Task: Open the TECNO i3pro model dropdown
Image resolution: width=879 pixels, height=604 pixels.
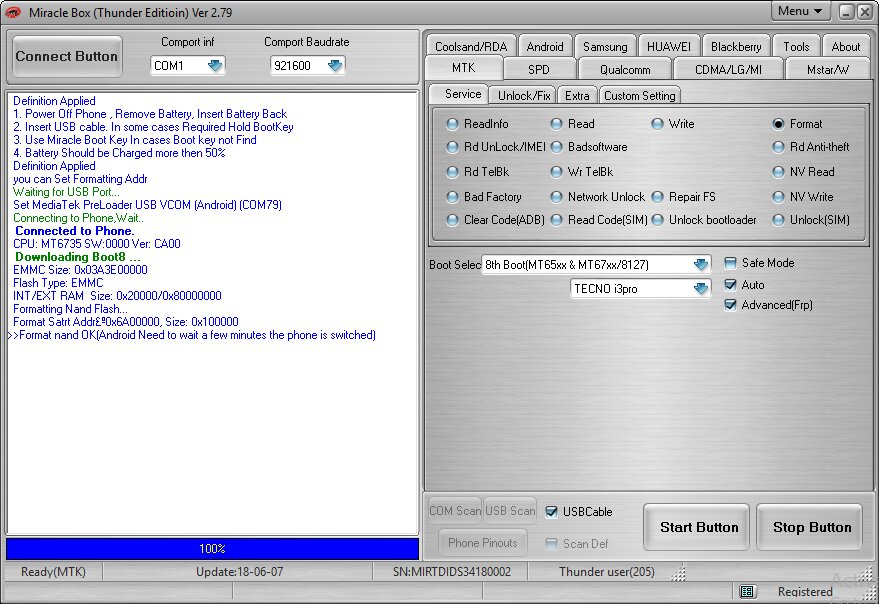Action: pyautogui.click(x=701, y=289)
